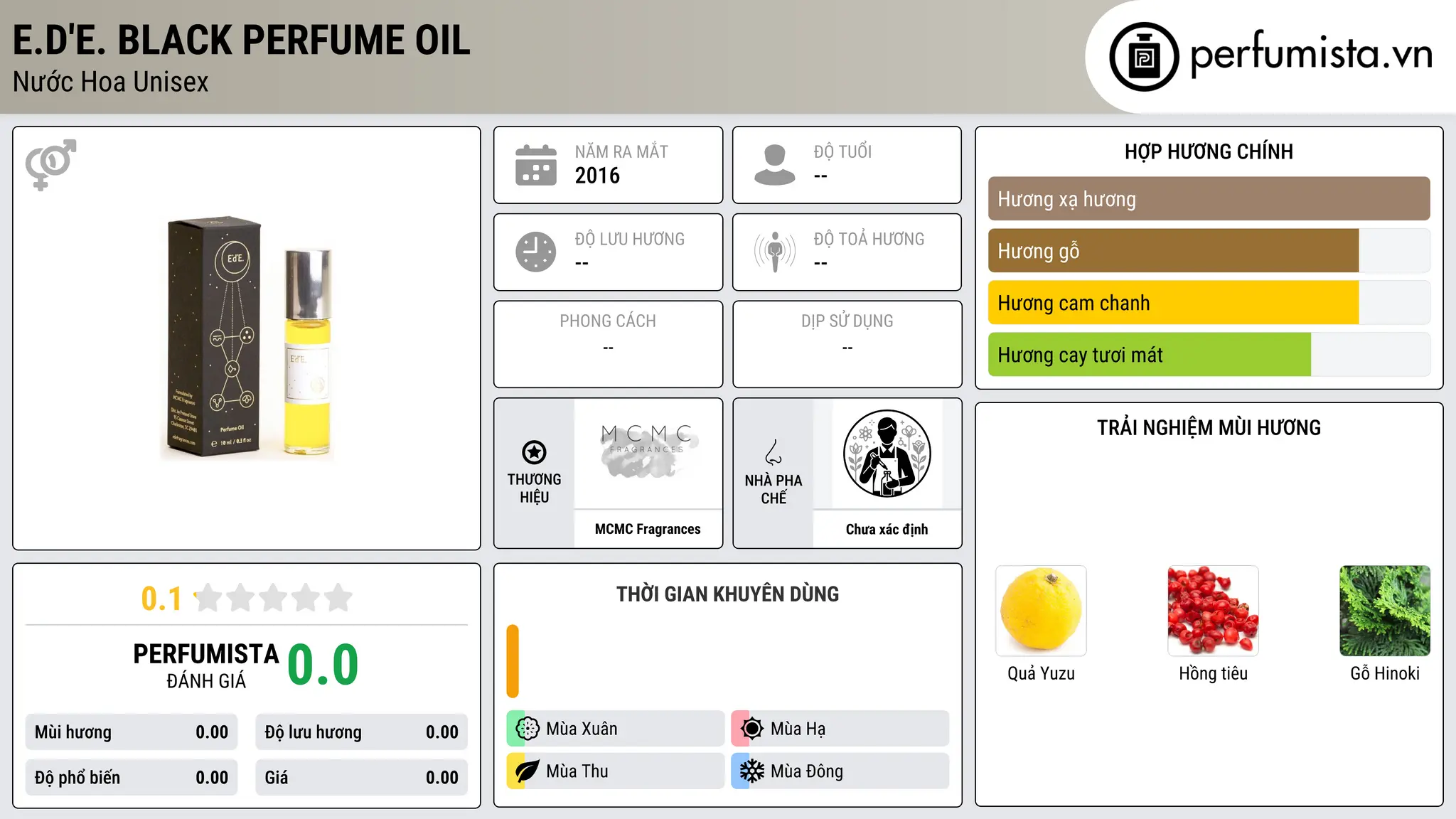The height and width of the screenshot is (819, 1456).
Task: Click the Nước Hoa Unisex subtitle
Action: tap(111, 82)
